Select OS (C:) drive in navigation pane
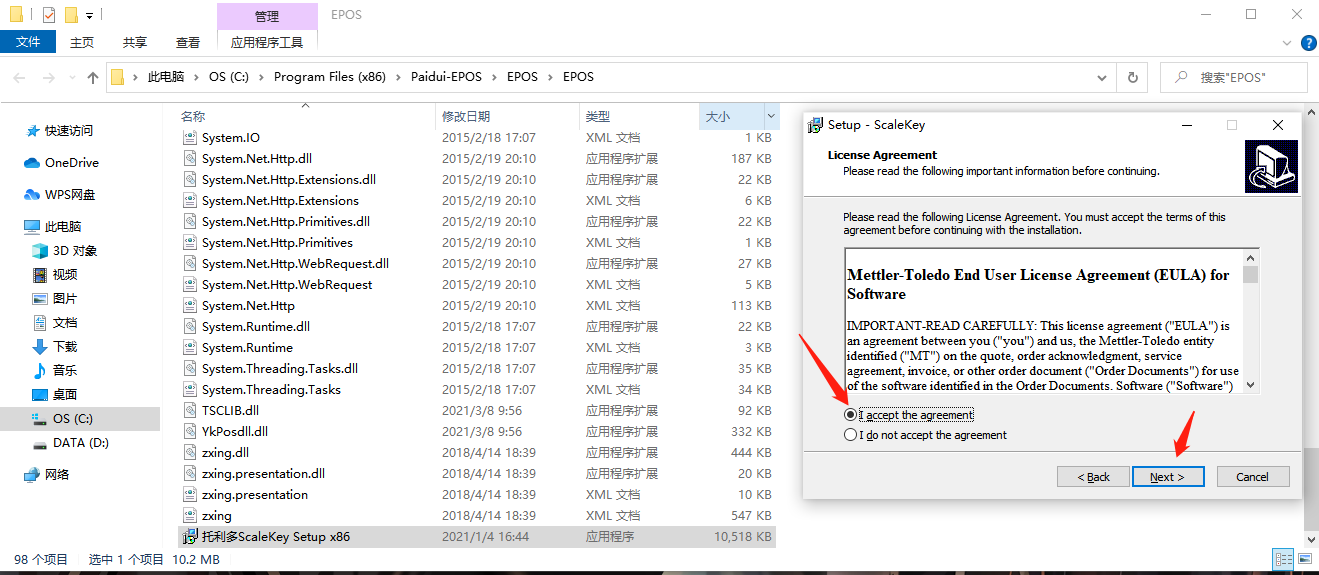Image resolution: width=1319 pixels, height=575 pixels. coord(73,419)
